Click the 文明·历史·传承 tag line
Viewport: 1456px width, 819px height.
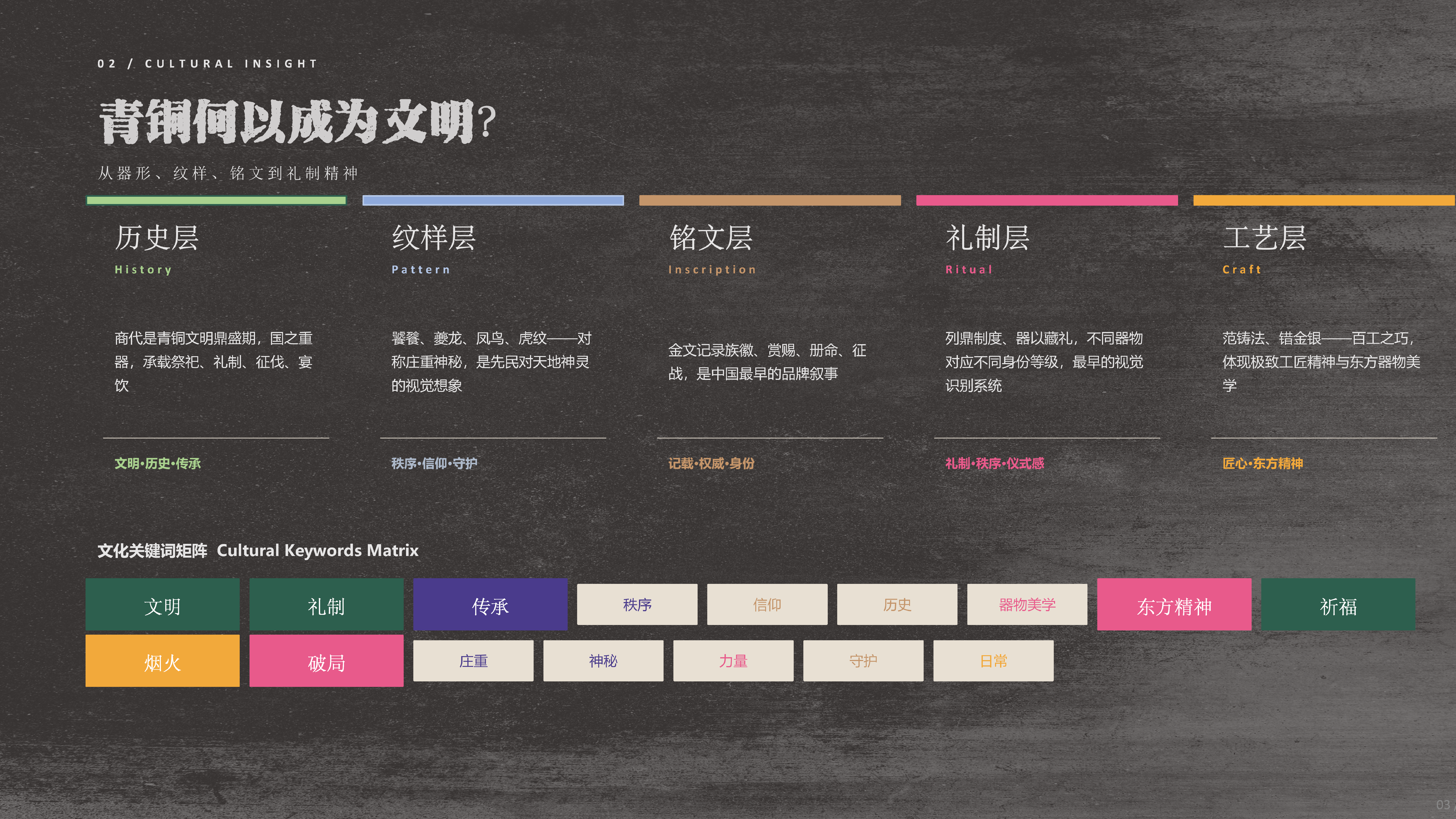pos(158,464)
